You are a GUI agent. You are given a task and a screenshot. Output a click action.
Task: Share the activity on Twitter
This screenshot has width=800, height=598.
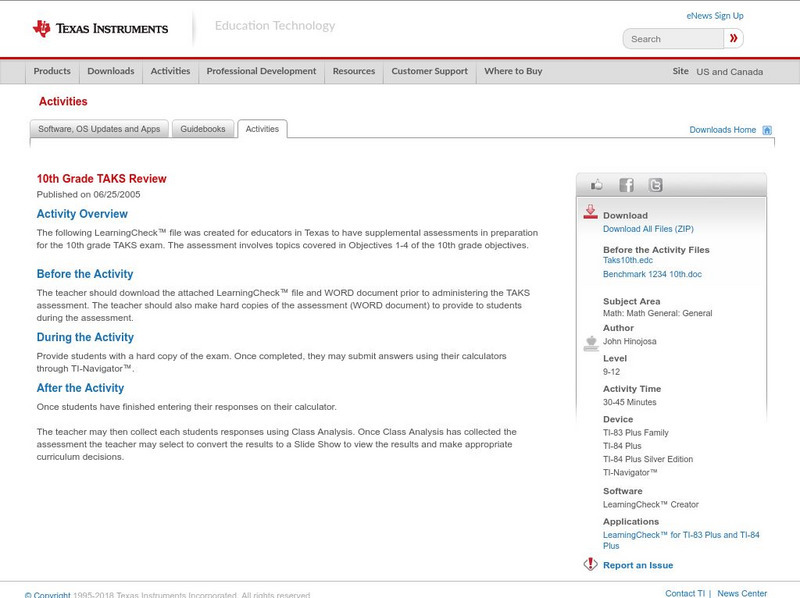(656, 185)
